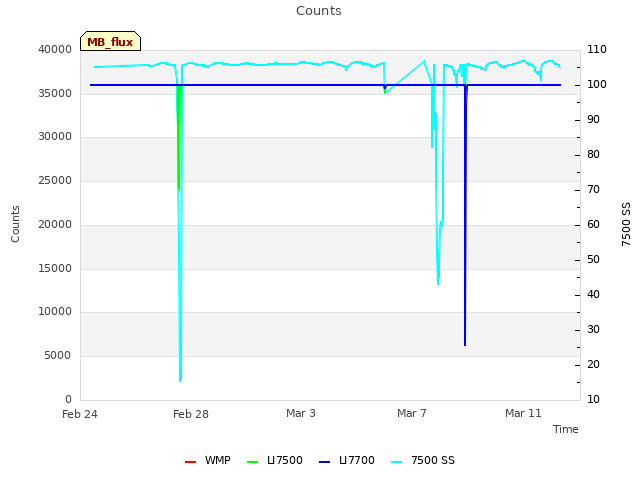Click the 20000 left axis value
The height and width of the screenshot is (480, 640).
[55, 224]
